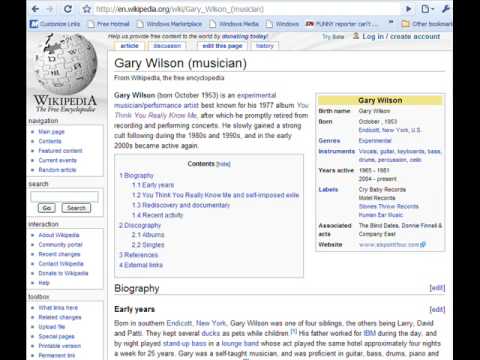Viewport: 480px width, 360px height.
Task: Open Related changes link
Action: click(60, 317)
